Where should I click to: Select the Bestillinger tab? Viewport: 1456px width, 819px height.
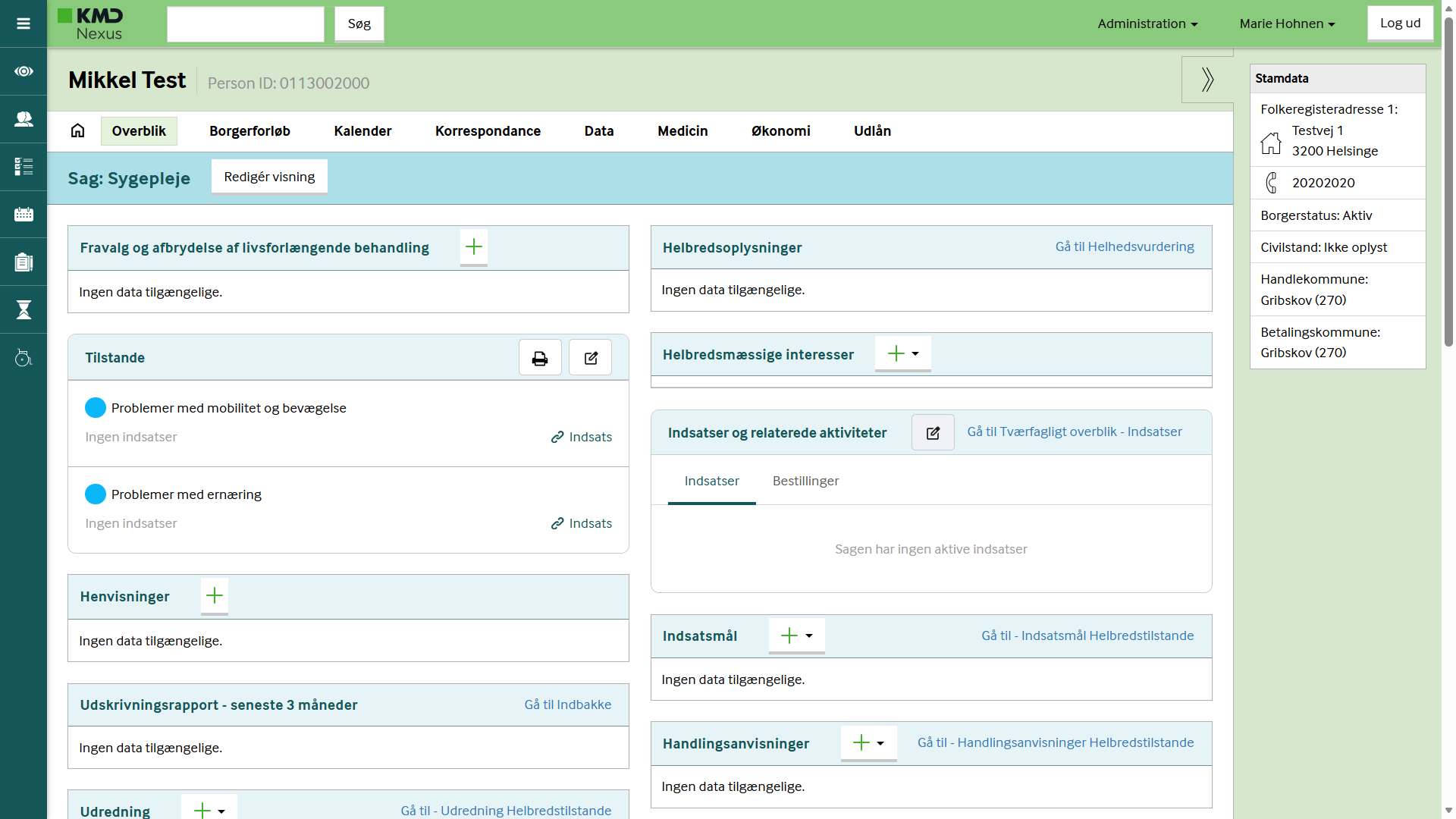point(805,481)
